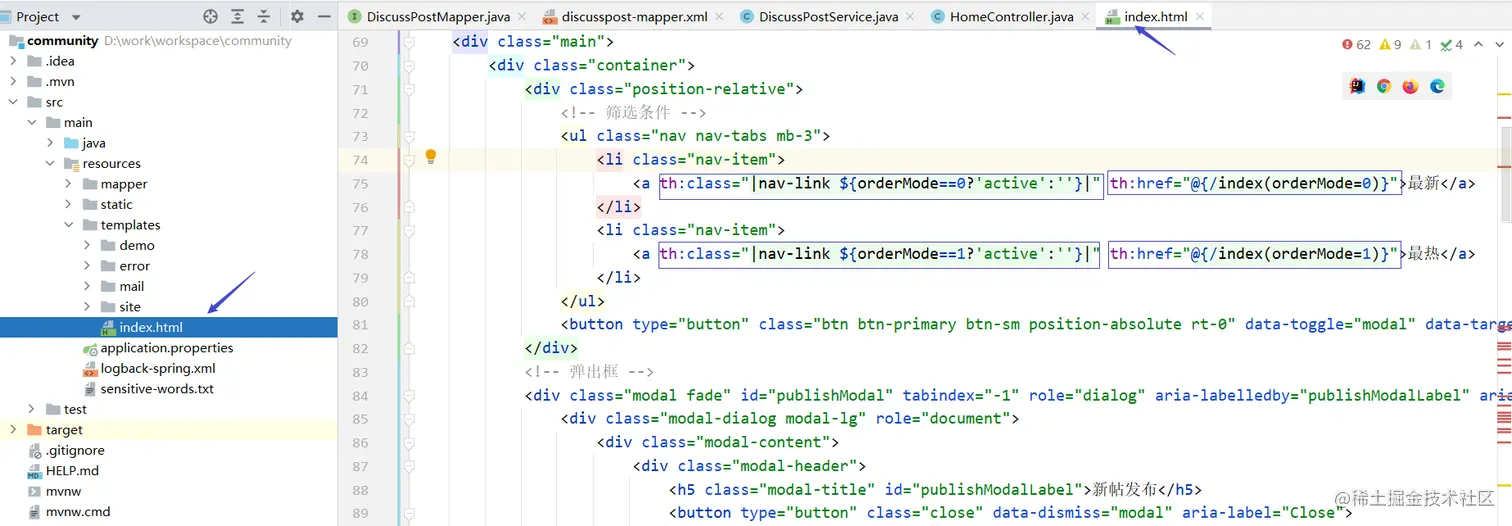The width and height of the screenshot is (1512, 526).
Task: Select mvnw file in project tree
Action: click(63, 491)
